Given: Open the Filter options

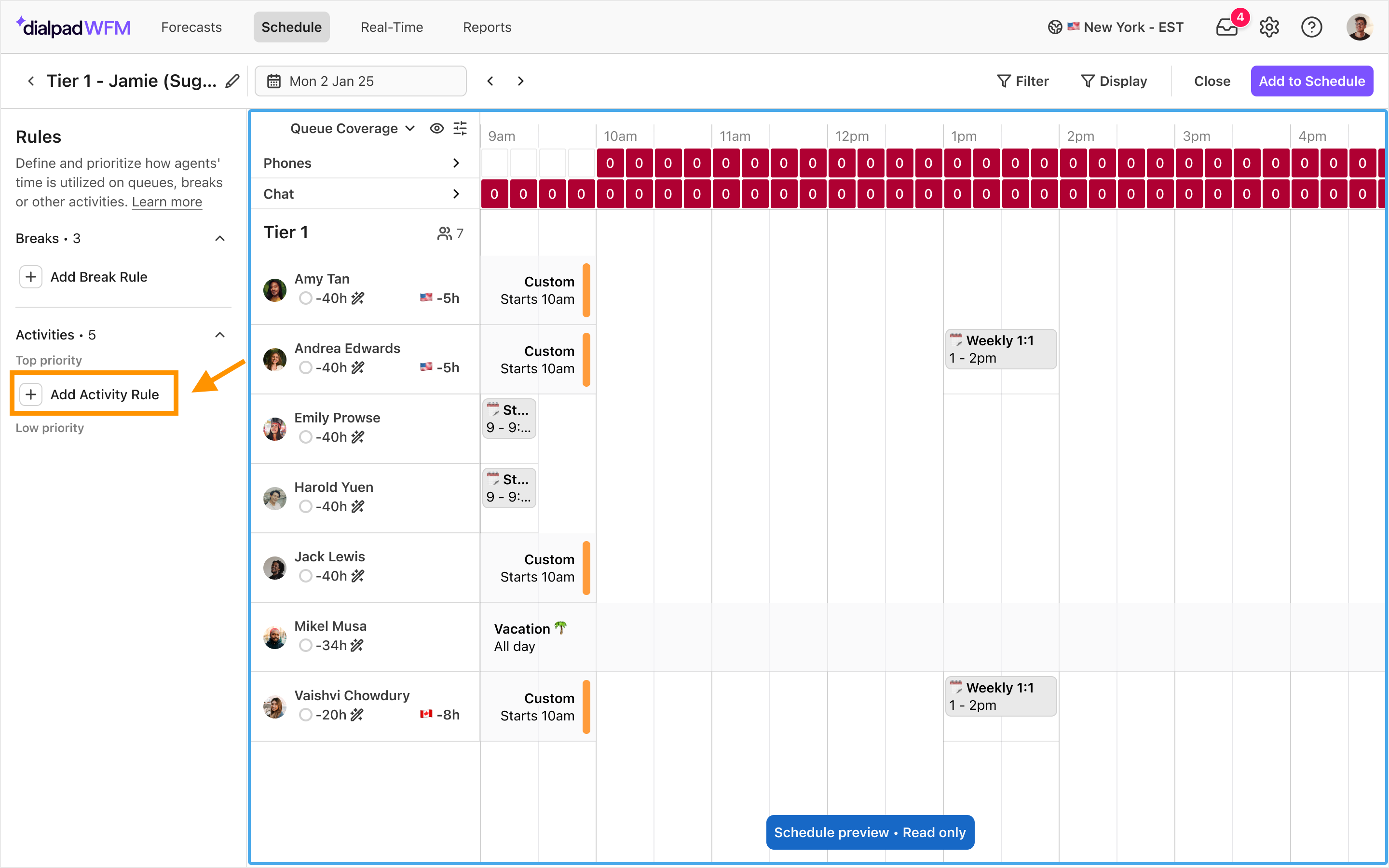Looking at the screenshot, I should coord(1022,81).
